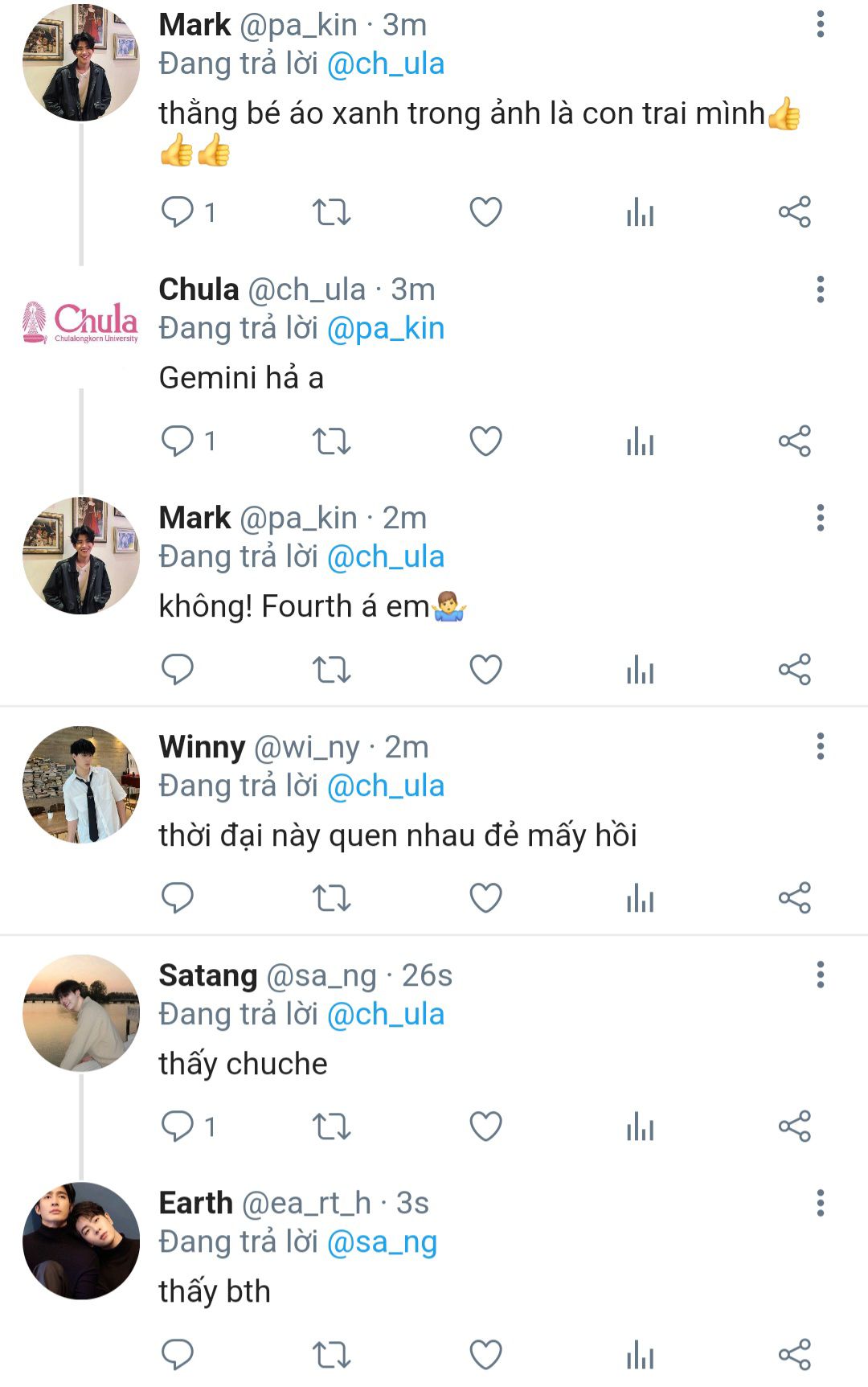View analytics on Chula's reply
Viewport: 868px width, 1387px height.
pyautogui.click(x=640, y=441)
